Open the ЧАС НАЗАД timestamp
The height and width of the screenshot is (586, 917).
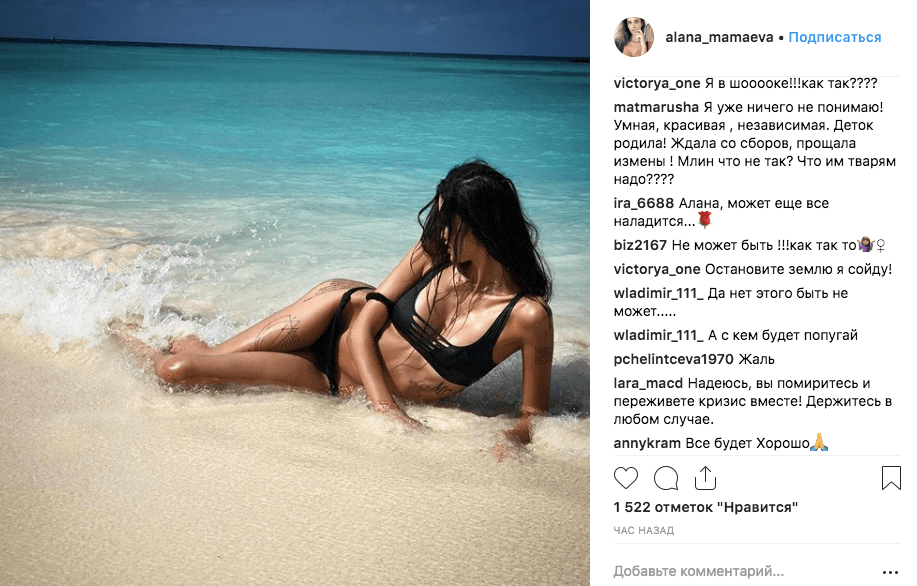click(643, 531)
